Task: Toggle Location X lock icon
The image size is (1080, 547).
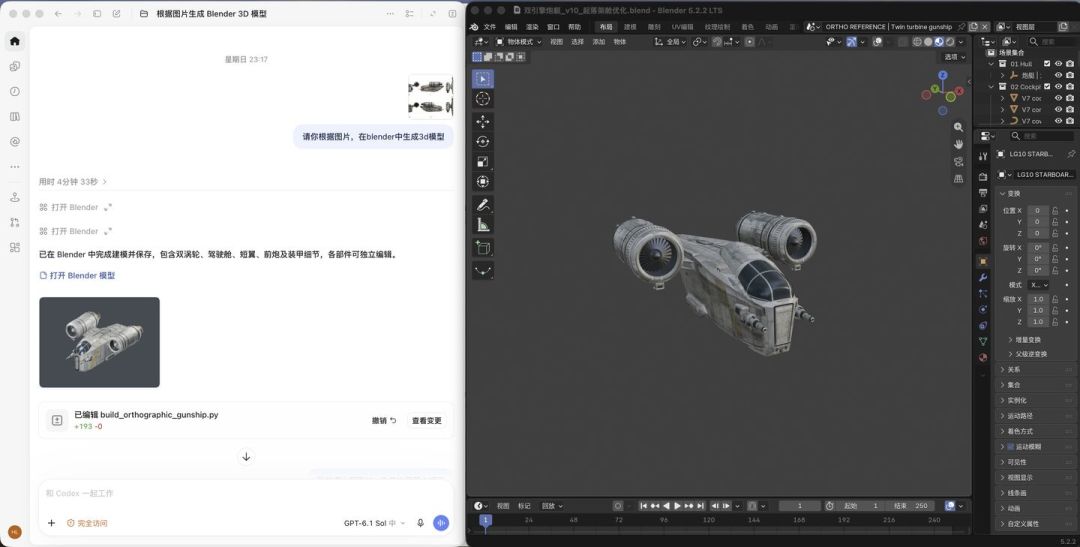Action: (x=1055, y=210)
